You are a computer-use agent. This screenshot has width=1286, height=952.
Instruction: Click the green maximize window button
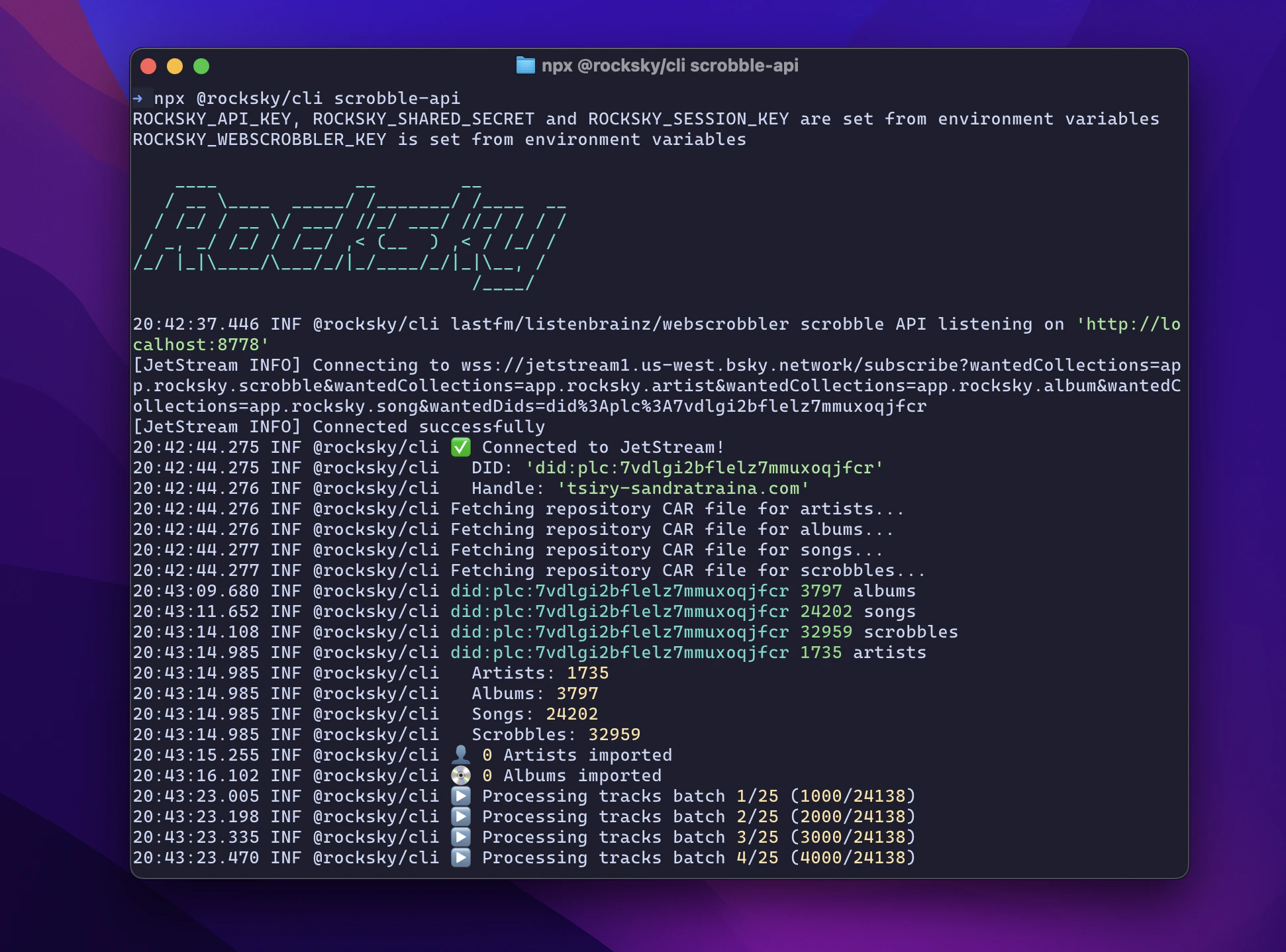(201, 66)
